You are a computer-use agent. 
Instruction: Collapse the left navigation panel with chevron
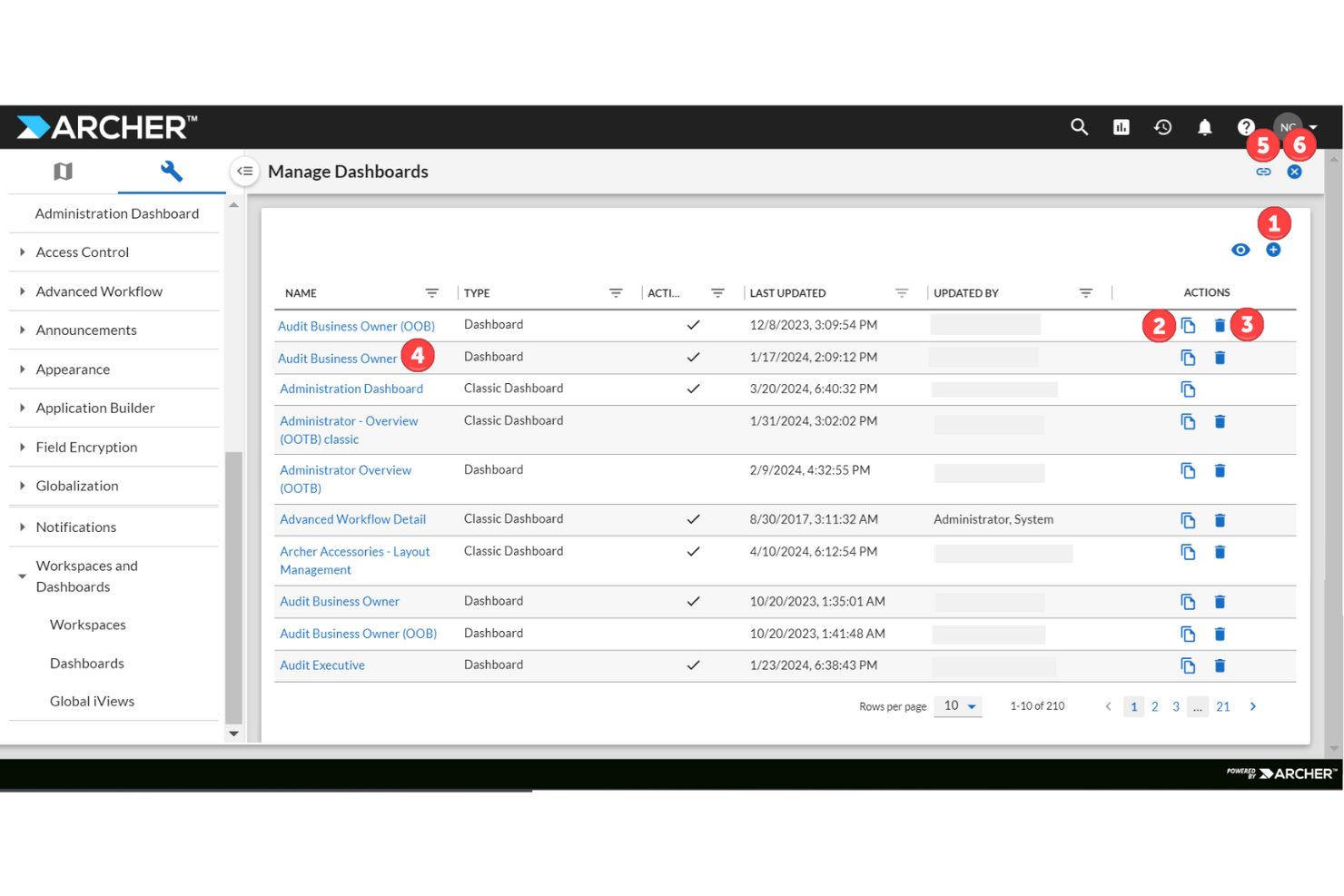tap(243, 171)
